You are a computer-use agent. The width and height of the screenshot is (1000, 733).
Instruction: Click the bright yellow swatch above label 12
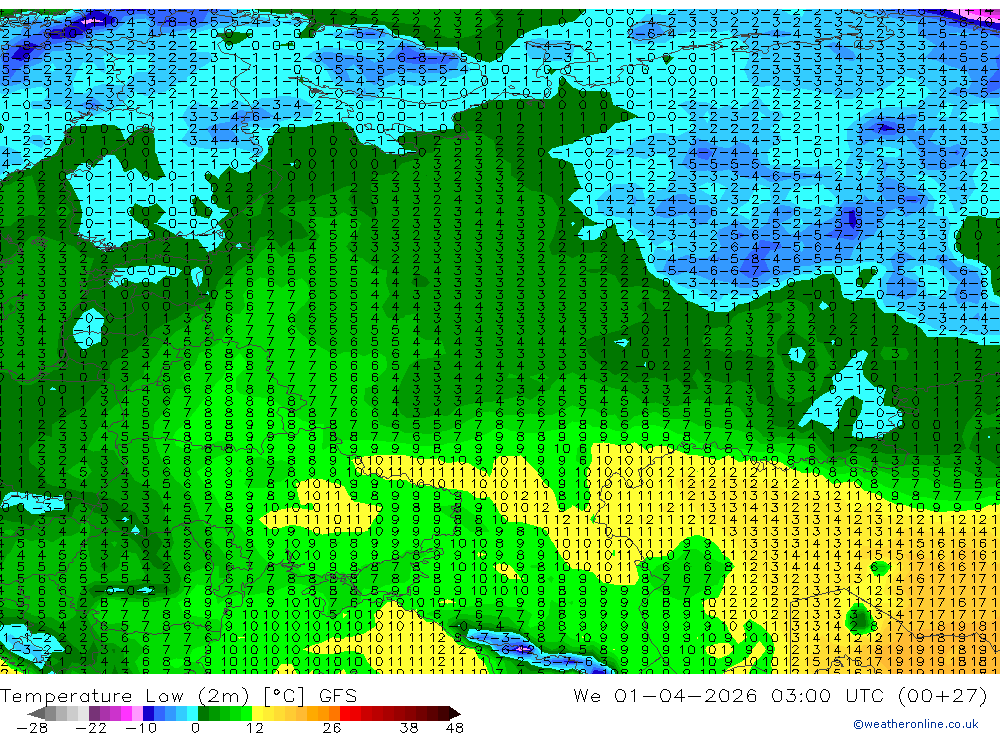[257, 713]
